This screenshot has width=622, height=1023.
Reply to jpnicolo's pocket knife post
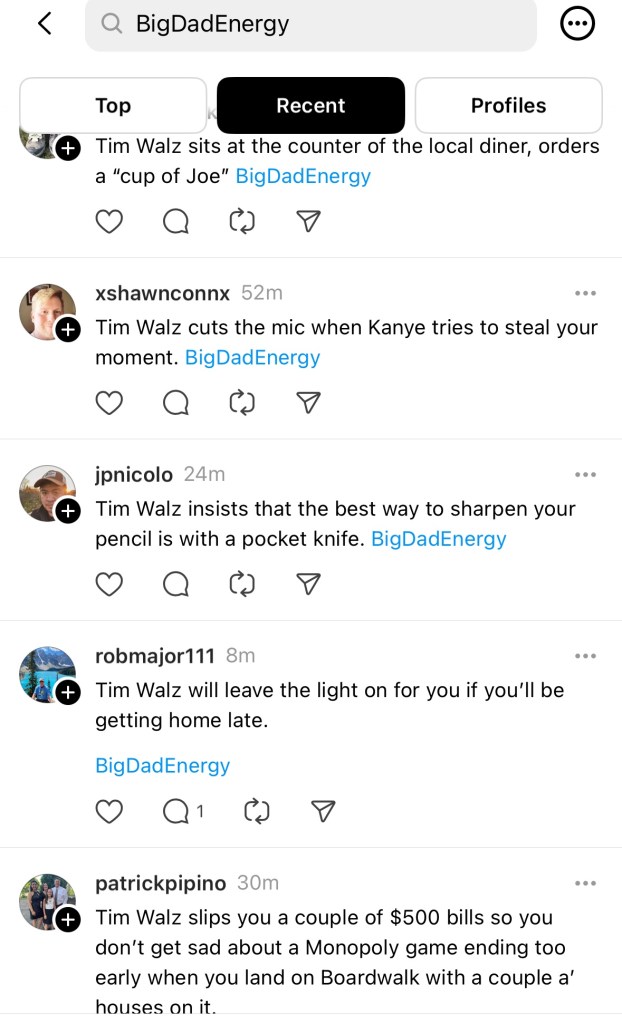[176, 583]
